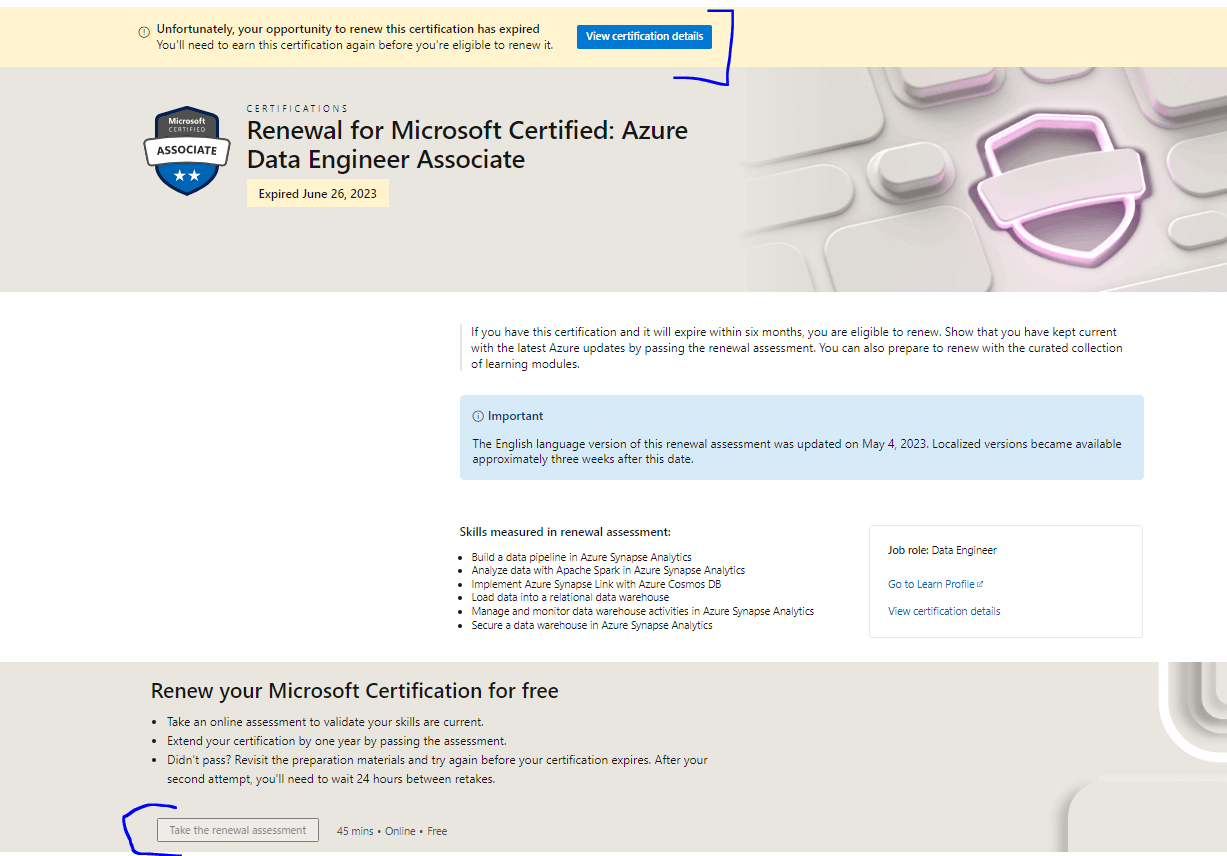Click the Didn't pass? retake bullet text
Screen dimensions: 1227x856
pos(437,770)
